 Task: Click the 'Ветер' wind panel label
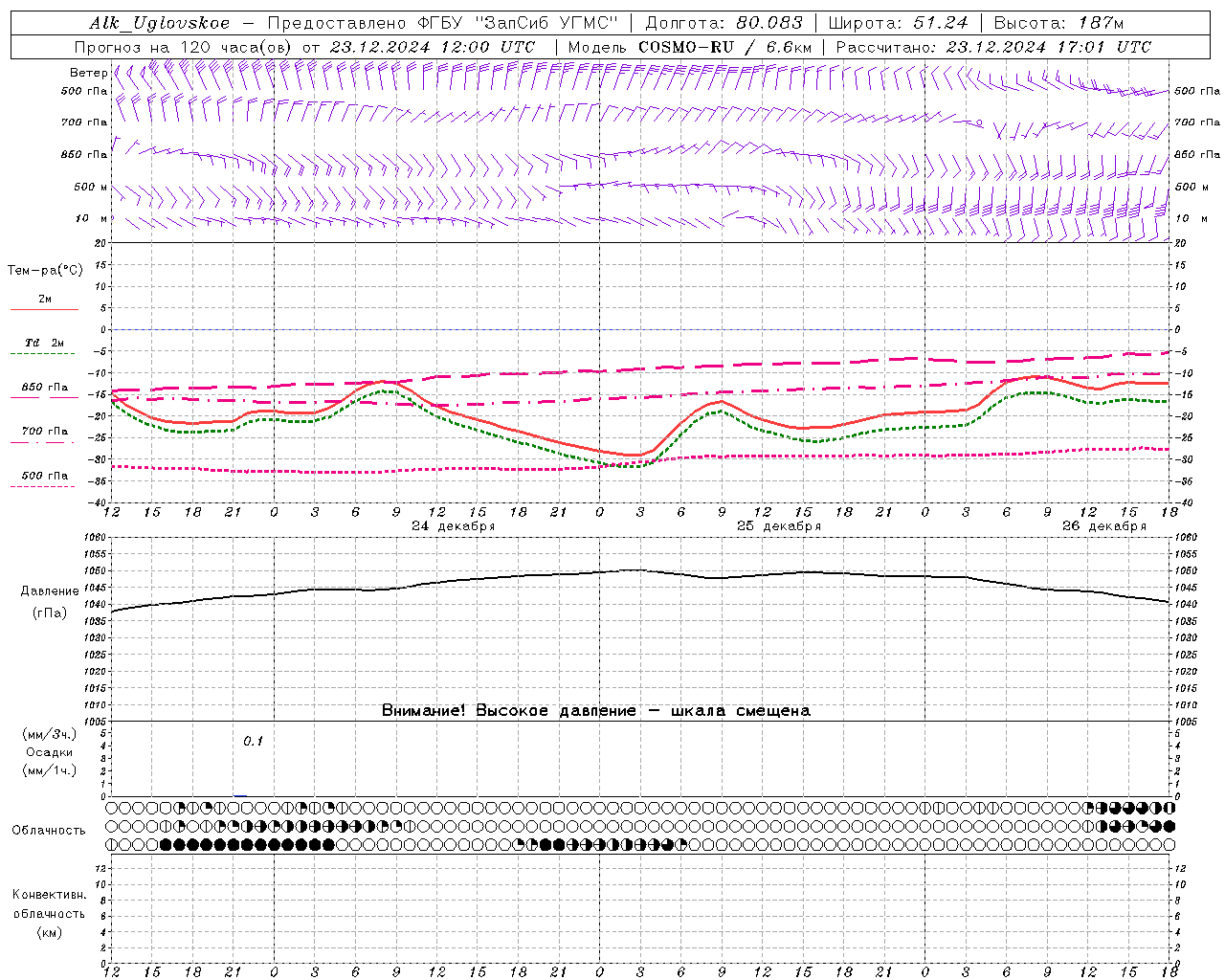88,72
